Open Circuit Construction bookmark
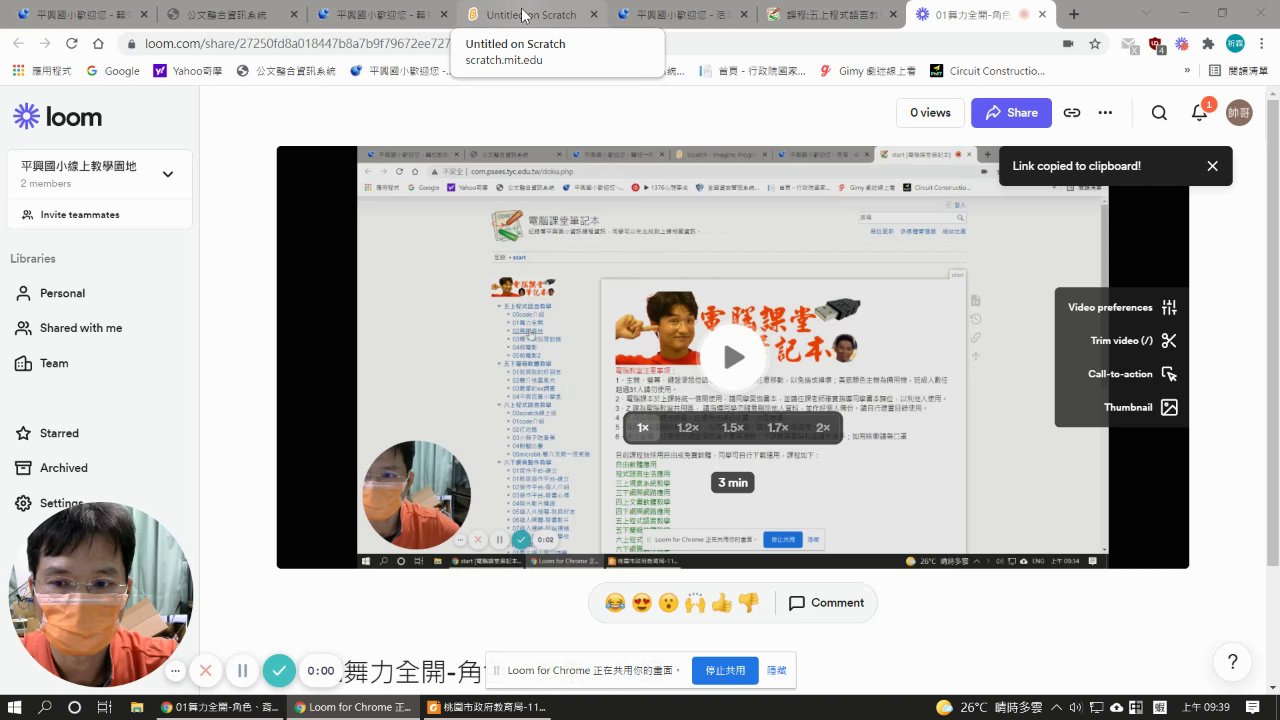This screenshot has height=720, width=1280. pos(987,71)
